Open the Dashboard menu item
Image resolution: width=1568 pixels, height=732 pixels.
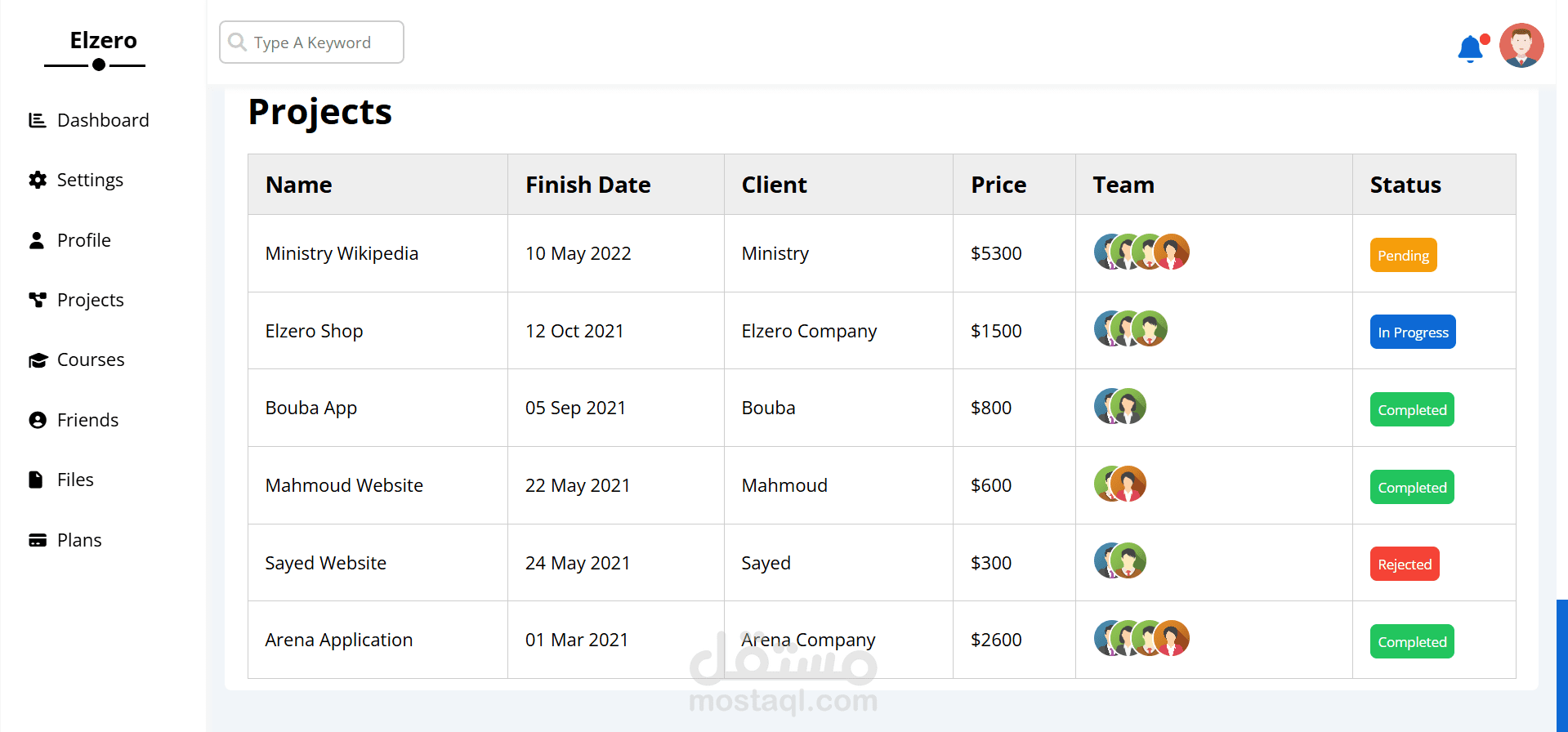coord(103,121)
